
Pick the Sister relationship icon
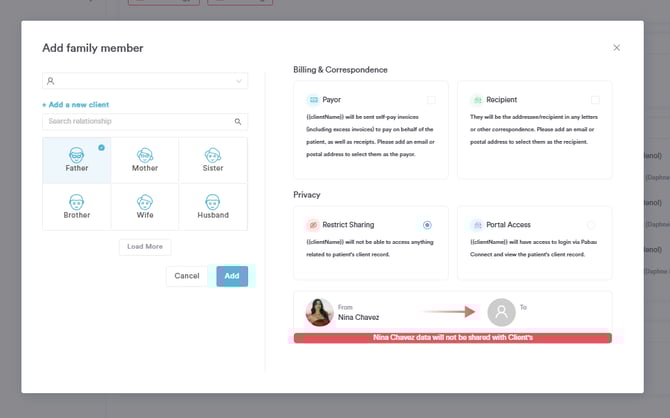(x=212, y=156)
